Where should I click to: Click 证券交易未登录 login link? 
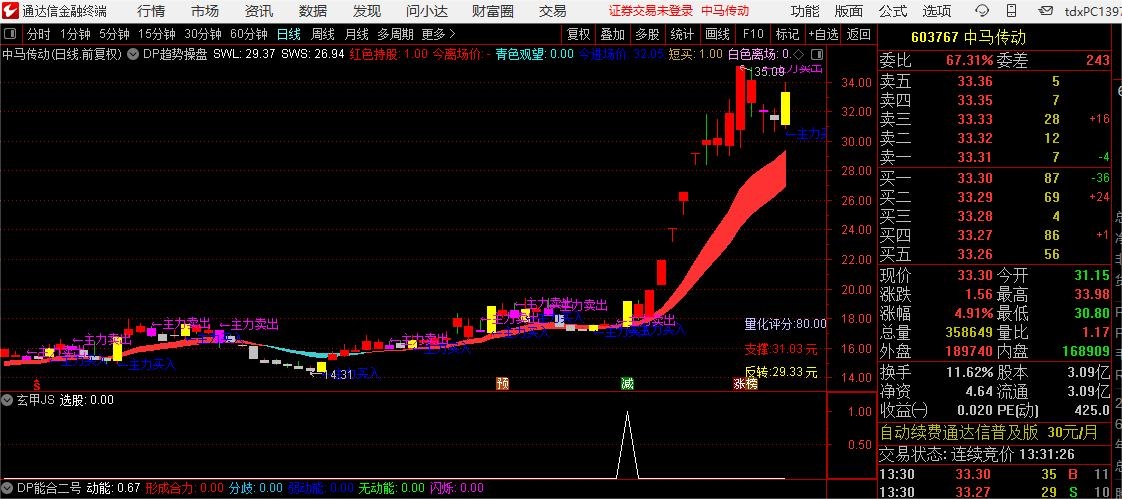pyautogui.click(x=651, y=11)
